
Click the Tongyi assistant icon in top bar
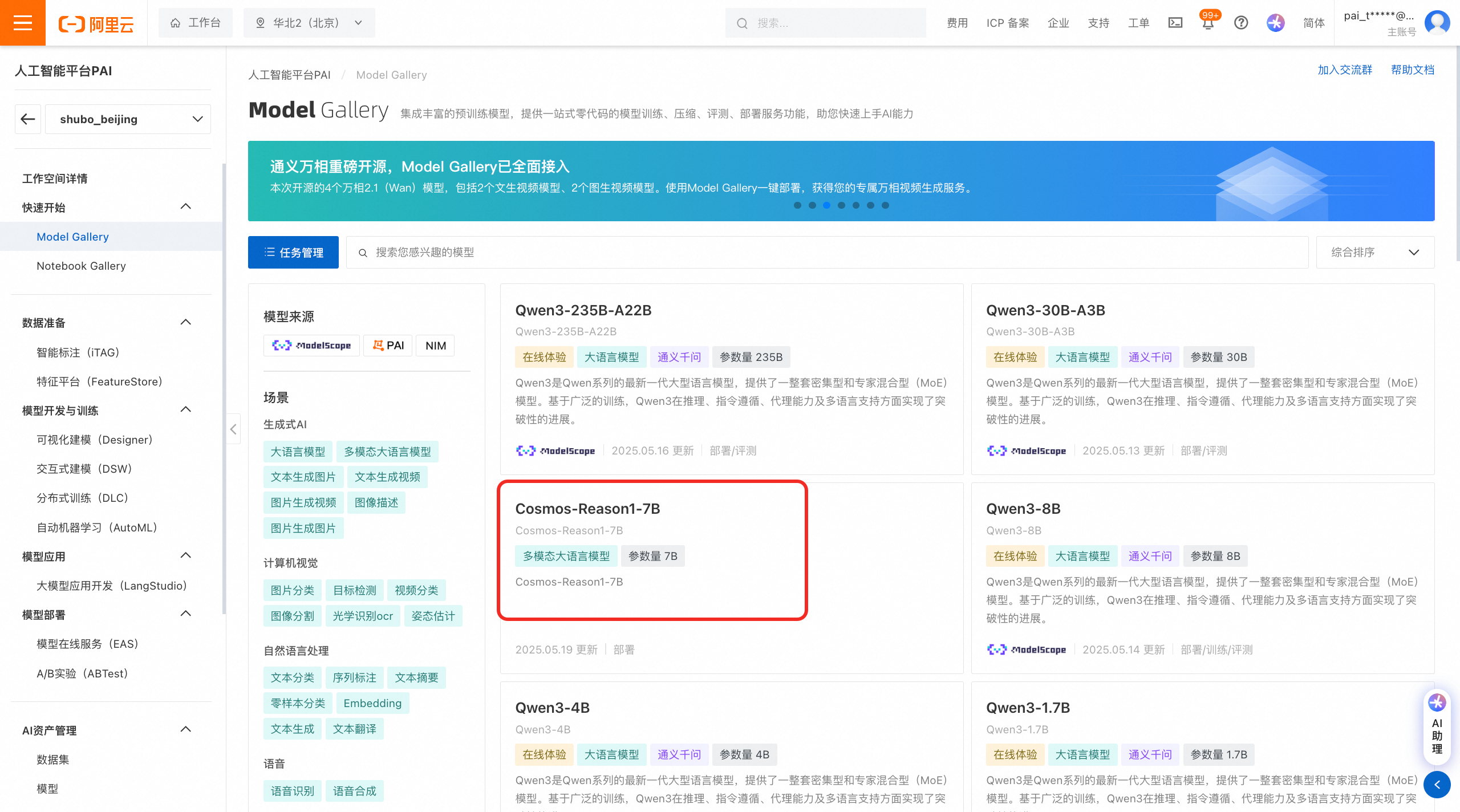point(1275,23)
